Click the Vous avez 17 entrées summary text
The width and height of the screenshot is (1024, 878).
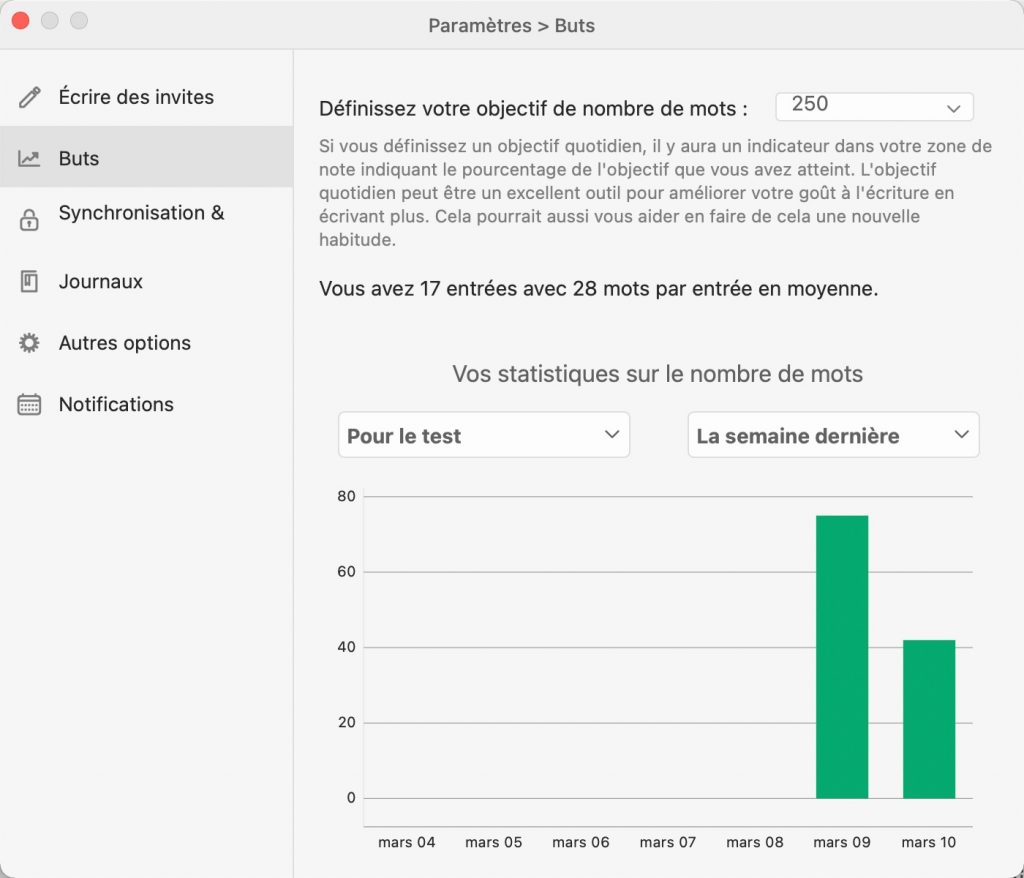tap(598, 289)
